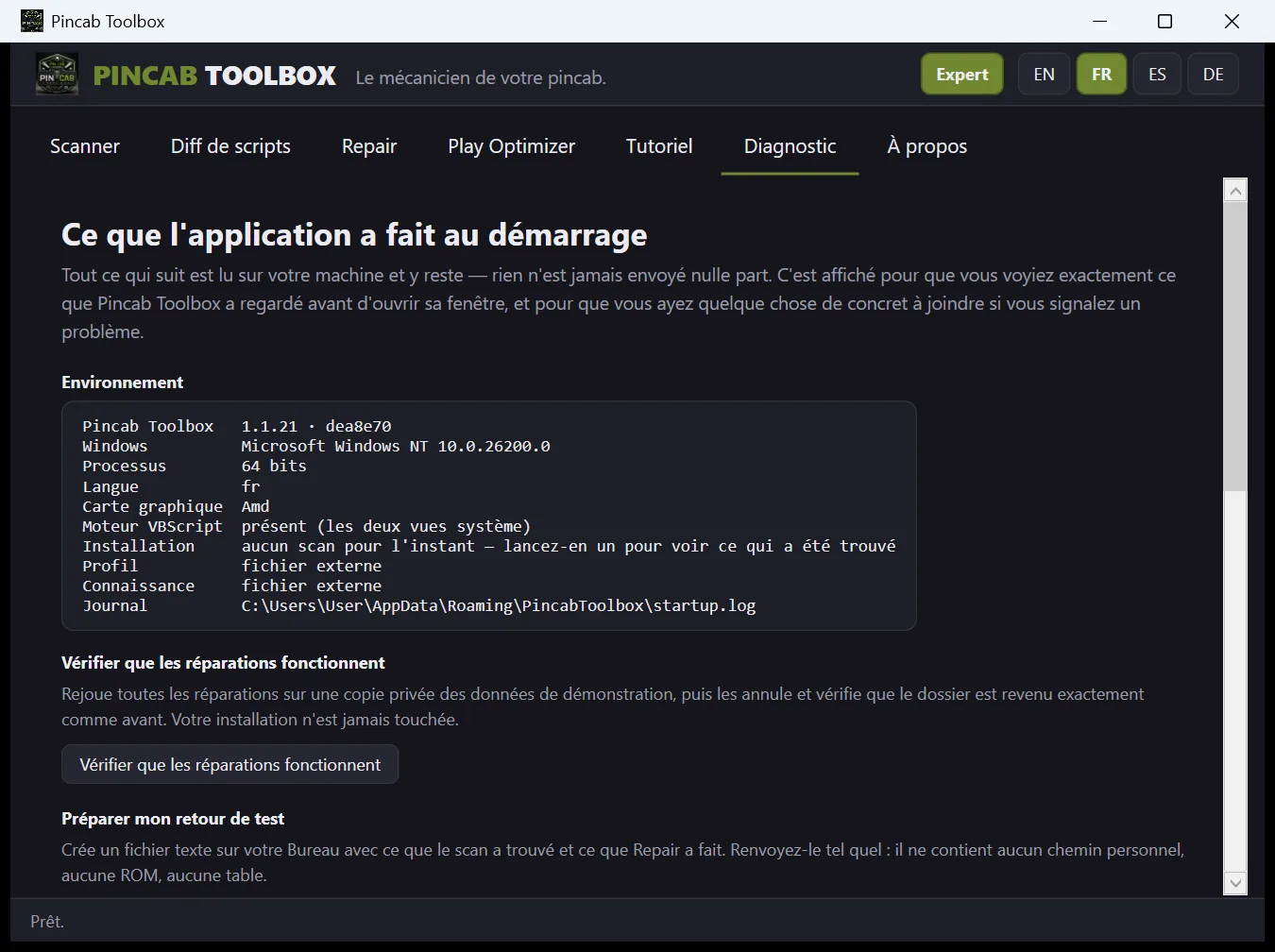View the Tutoriel tab
The width and height of the screenshot is (1275, 952).
[659, 146]
